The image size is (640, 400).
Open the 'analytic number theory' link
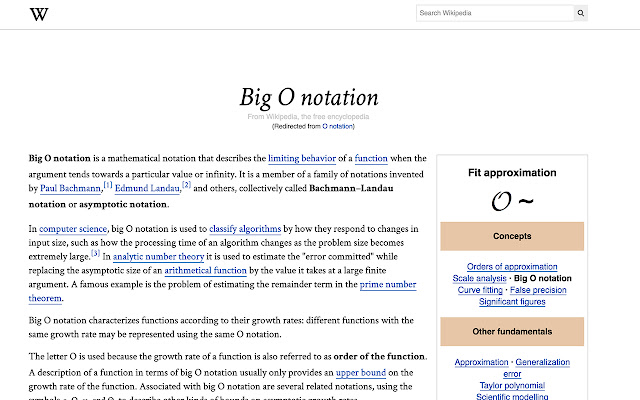[x=158, y=257]
